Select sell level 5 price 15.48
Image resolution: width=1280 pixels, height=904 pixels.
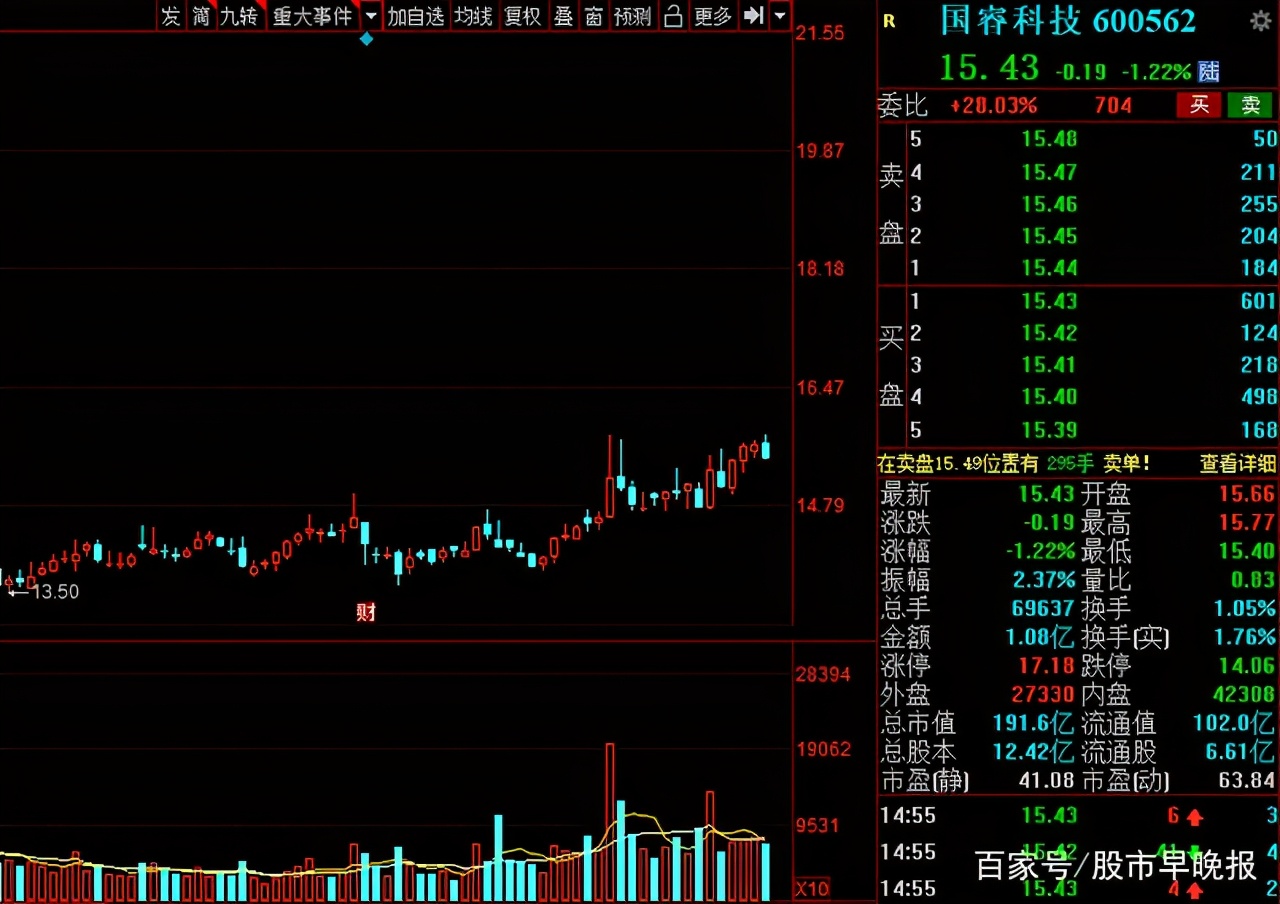click(1049, 140)
